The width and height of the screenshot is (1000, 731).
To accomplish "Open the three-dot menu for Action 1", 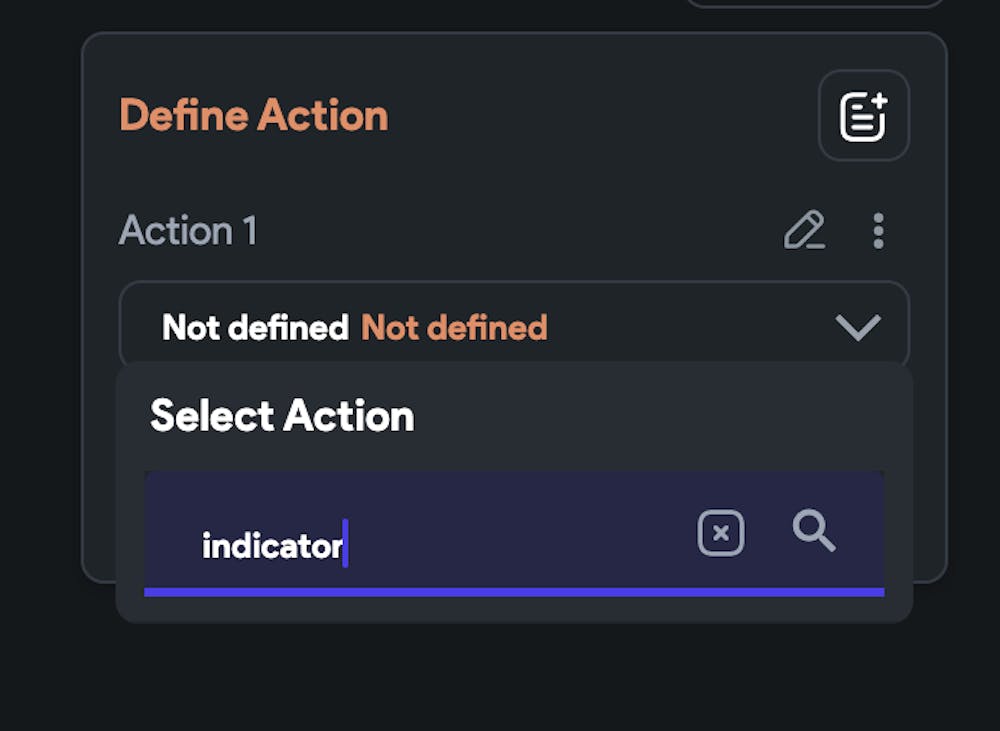I will point(878,231).
